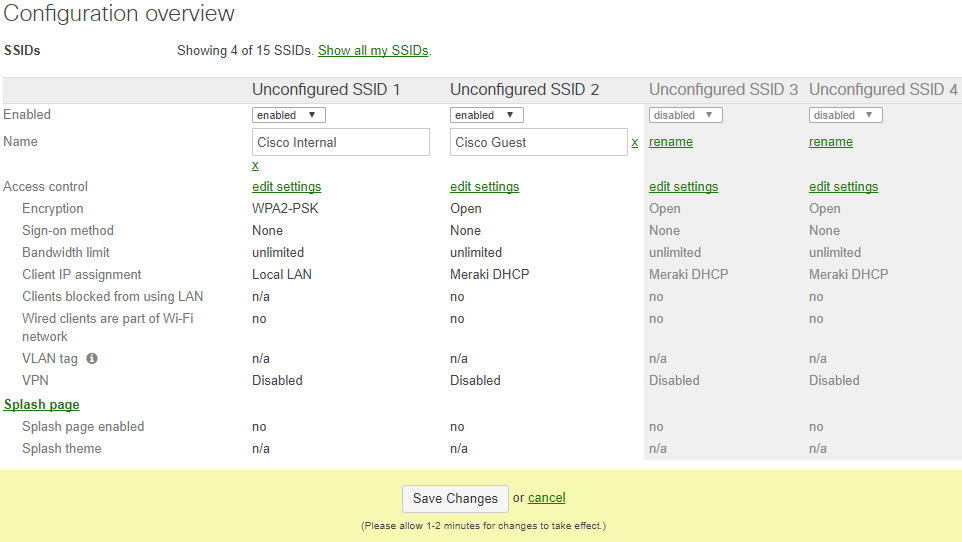
Task: Select the Unconfigured SSID 2 heading
Action: click(525, 90)
